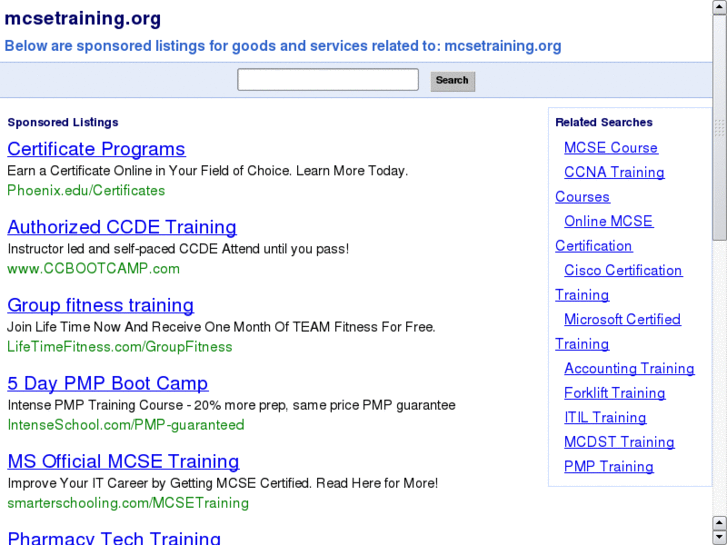Click the smarterschooling.com/MCSETraining URL

coord(128,503)
